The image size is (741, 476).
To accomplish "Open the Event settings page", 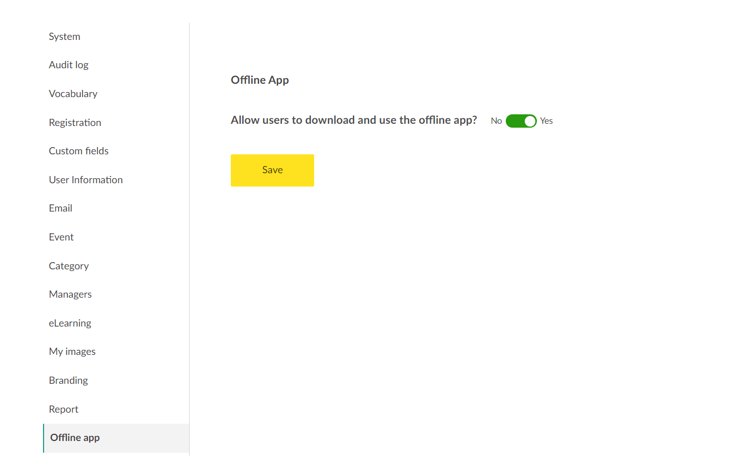I will pos(61,237).
